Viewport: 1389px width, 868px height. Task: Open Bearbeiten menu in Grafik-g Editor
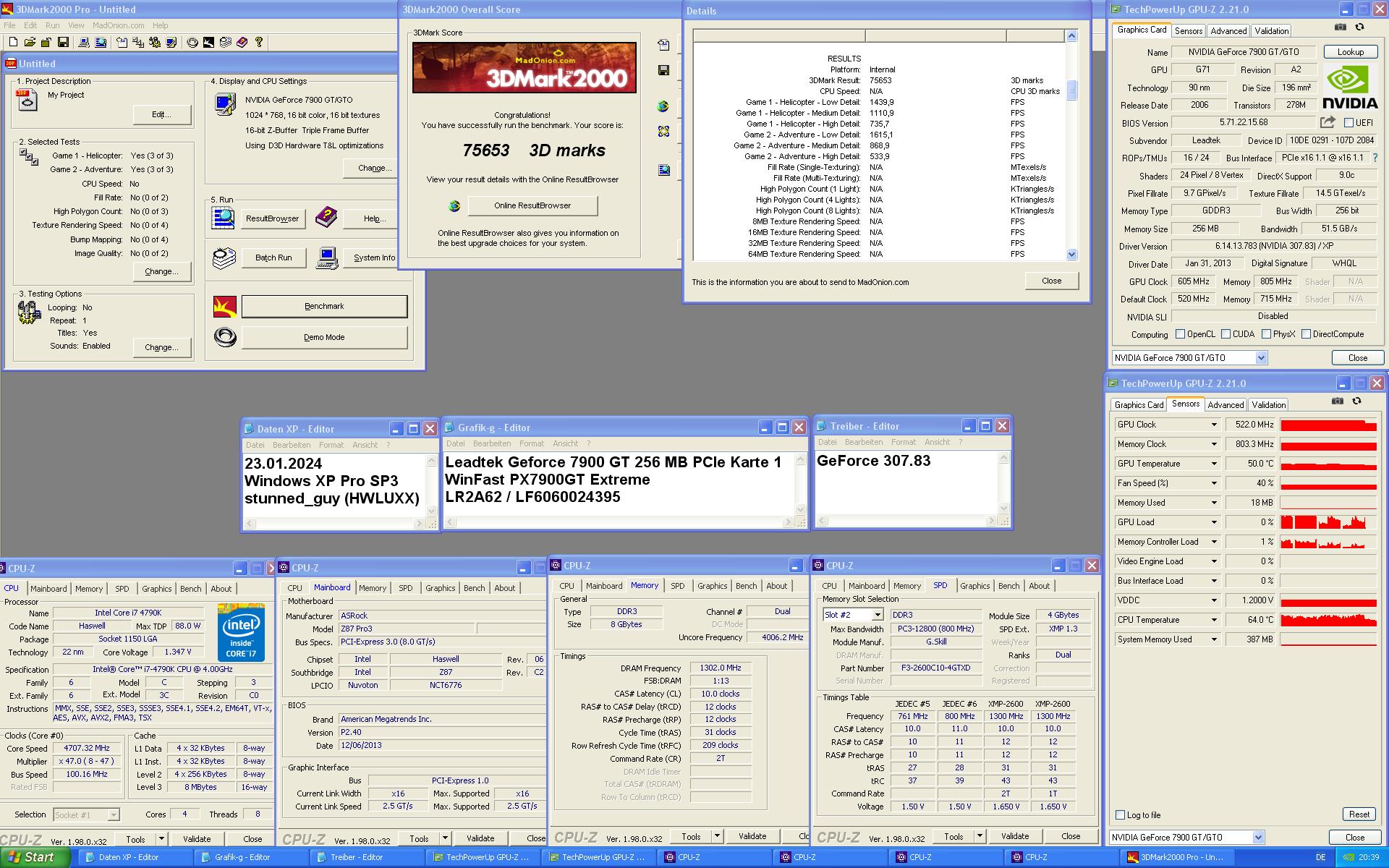(491, 443)
